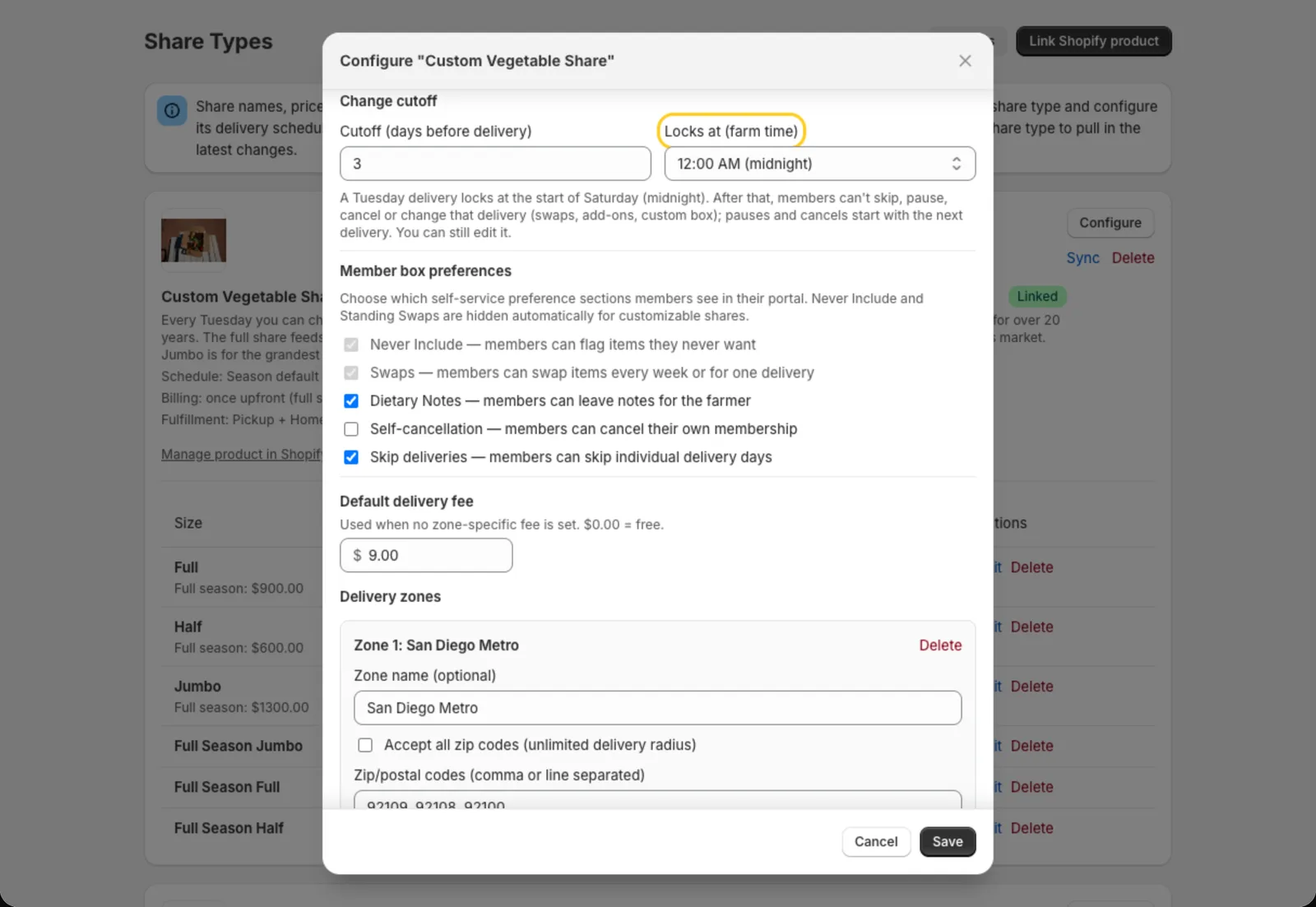Click the Link Shopify product button

[x=1093, y=41]
